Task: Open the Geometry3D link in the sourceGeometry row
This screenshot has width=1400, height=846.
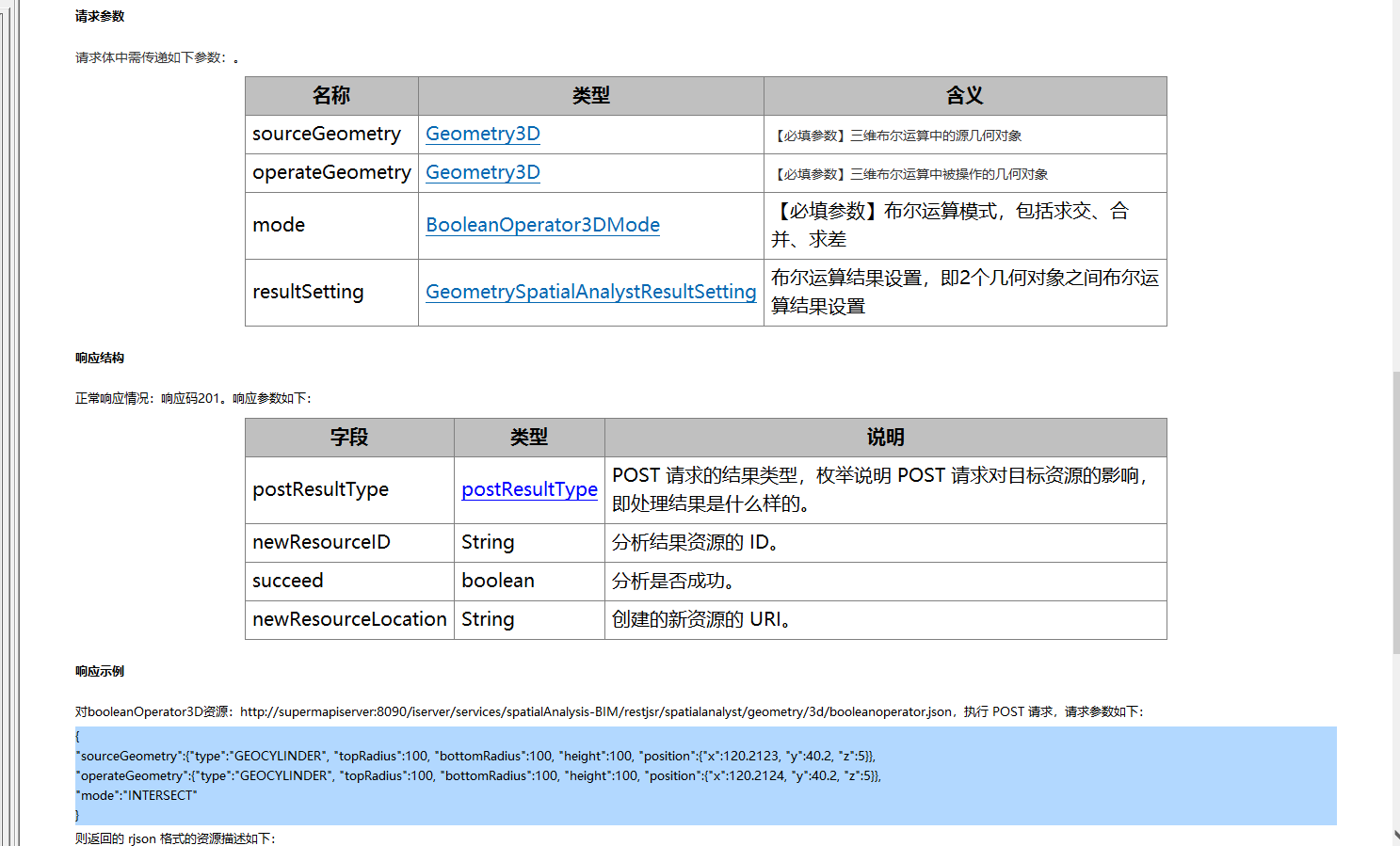Action: [483, 134]
